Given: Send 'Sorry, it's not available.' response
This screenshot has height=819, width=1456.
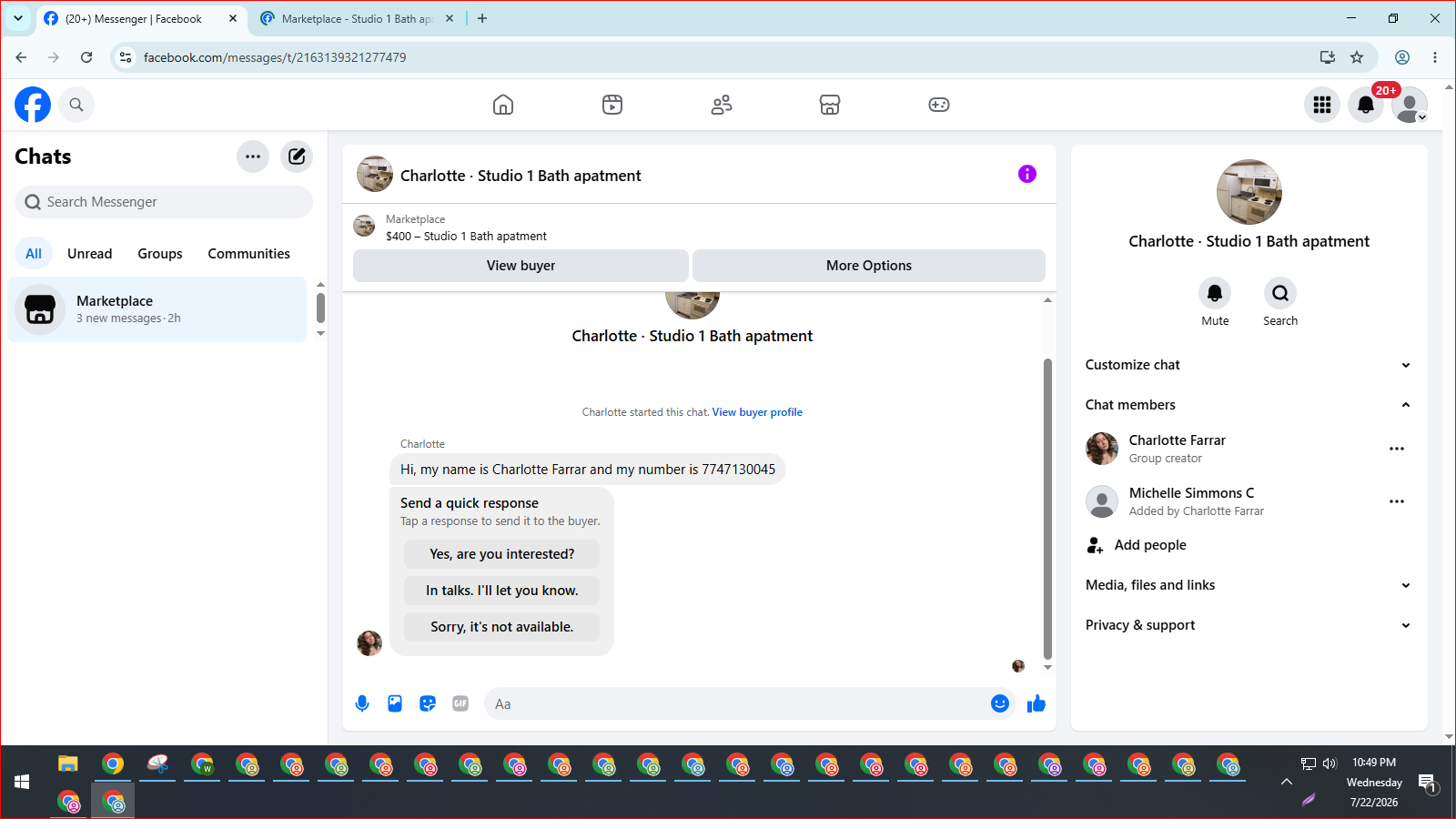Looking at the screenshot, I should click(502, 627).
